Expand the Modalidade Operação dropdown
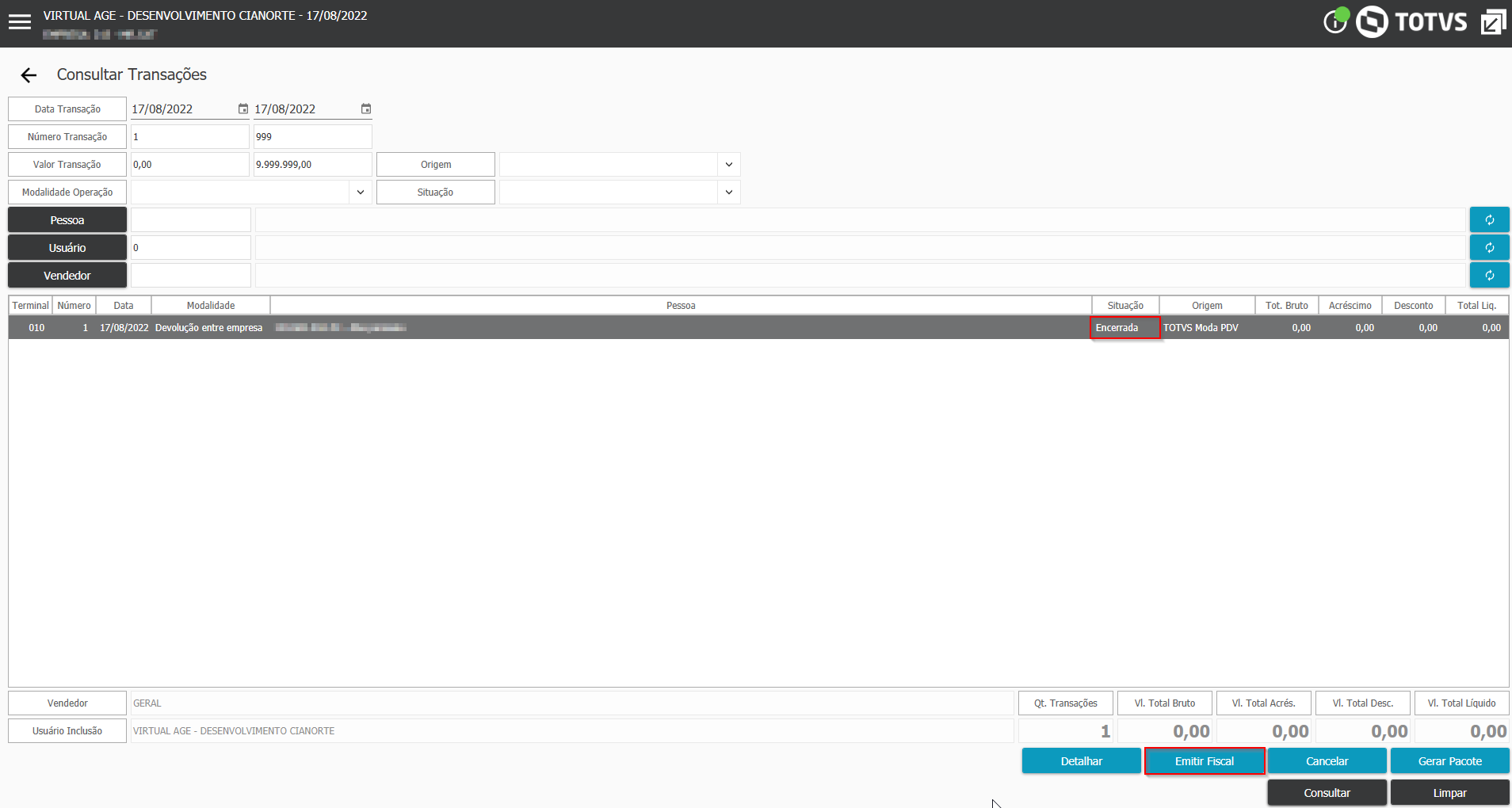 [x=361, y=192]
